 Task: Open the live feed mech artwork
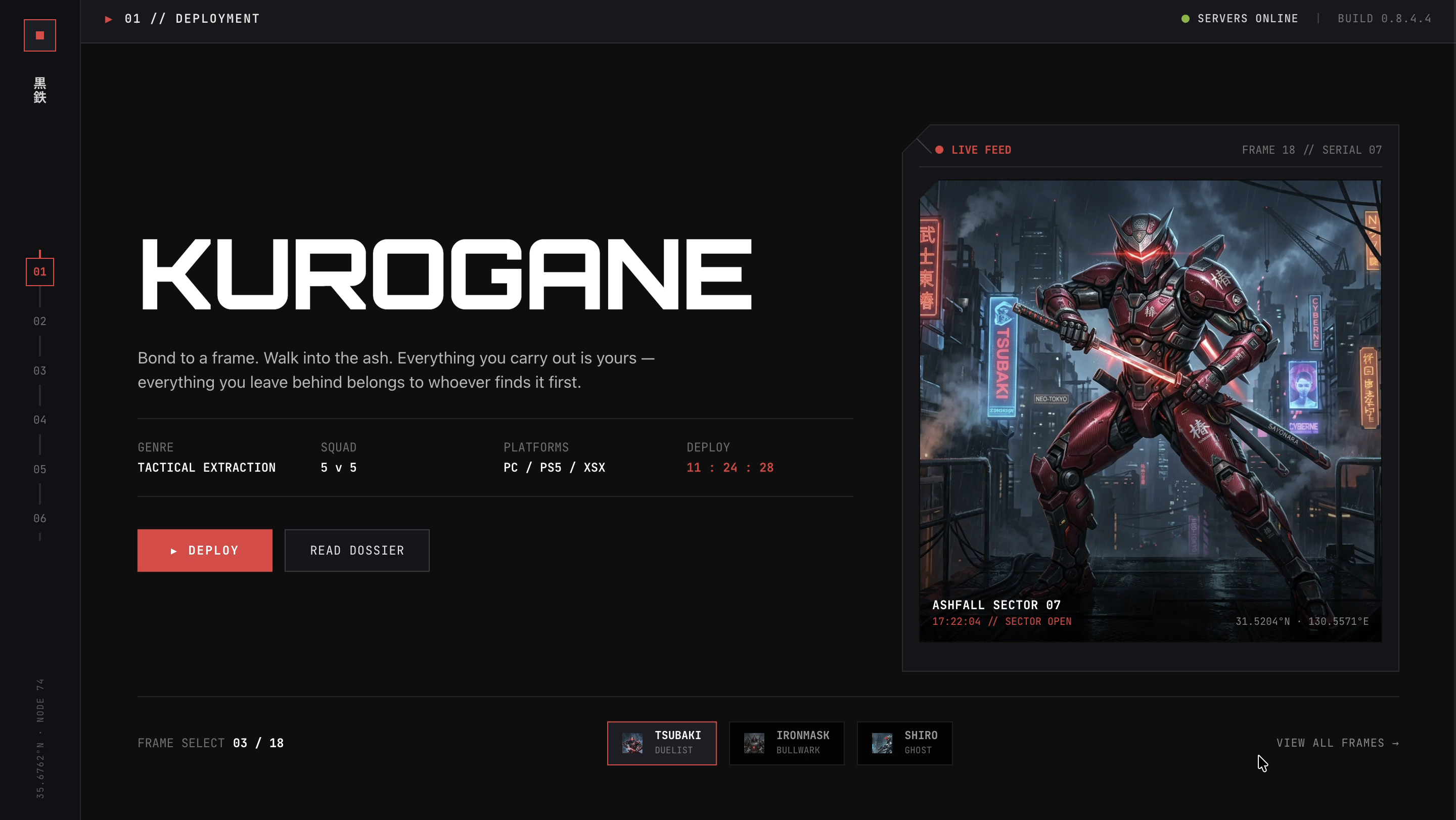point(1150,411)
